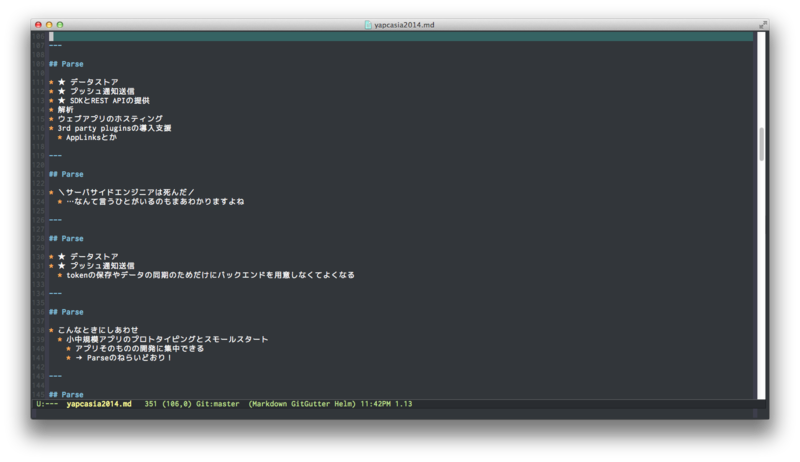This screenshot has width=800, height=462.
Task: Click the '## Parse' heading above '＼サーバサイドエンジニアは死んだ／'
Action: (x=66, y=174)
